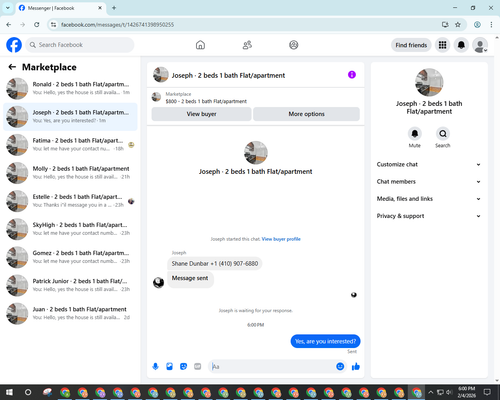The width and height of the screenshot is (500, 400).
Task: Open the Gomez apartment conversation
Action: coord(70,257)
